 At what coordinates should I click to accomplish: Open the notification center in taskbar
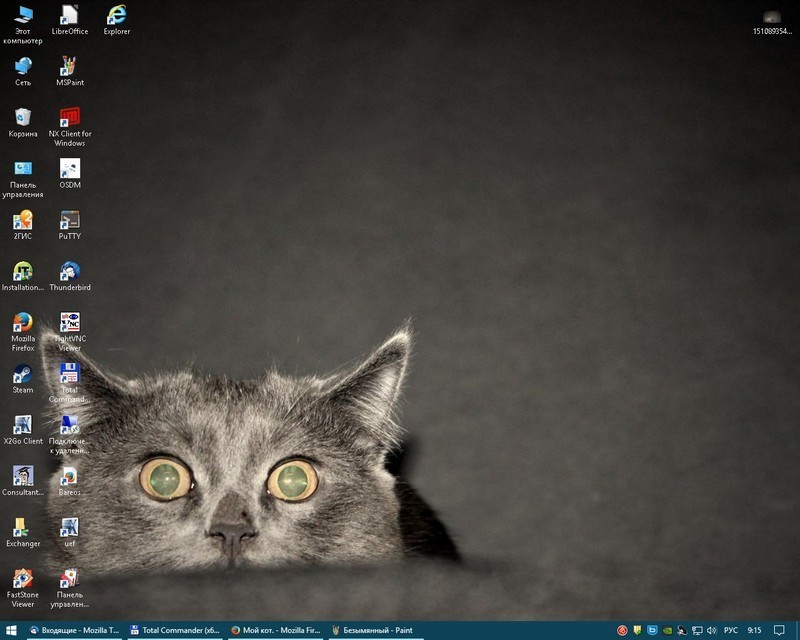coord(779,630)
